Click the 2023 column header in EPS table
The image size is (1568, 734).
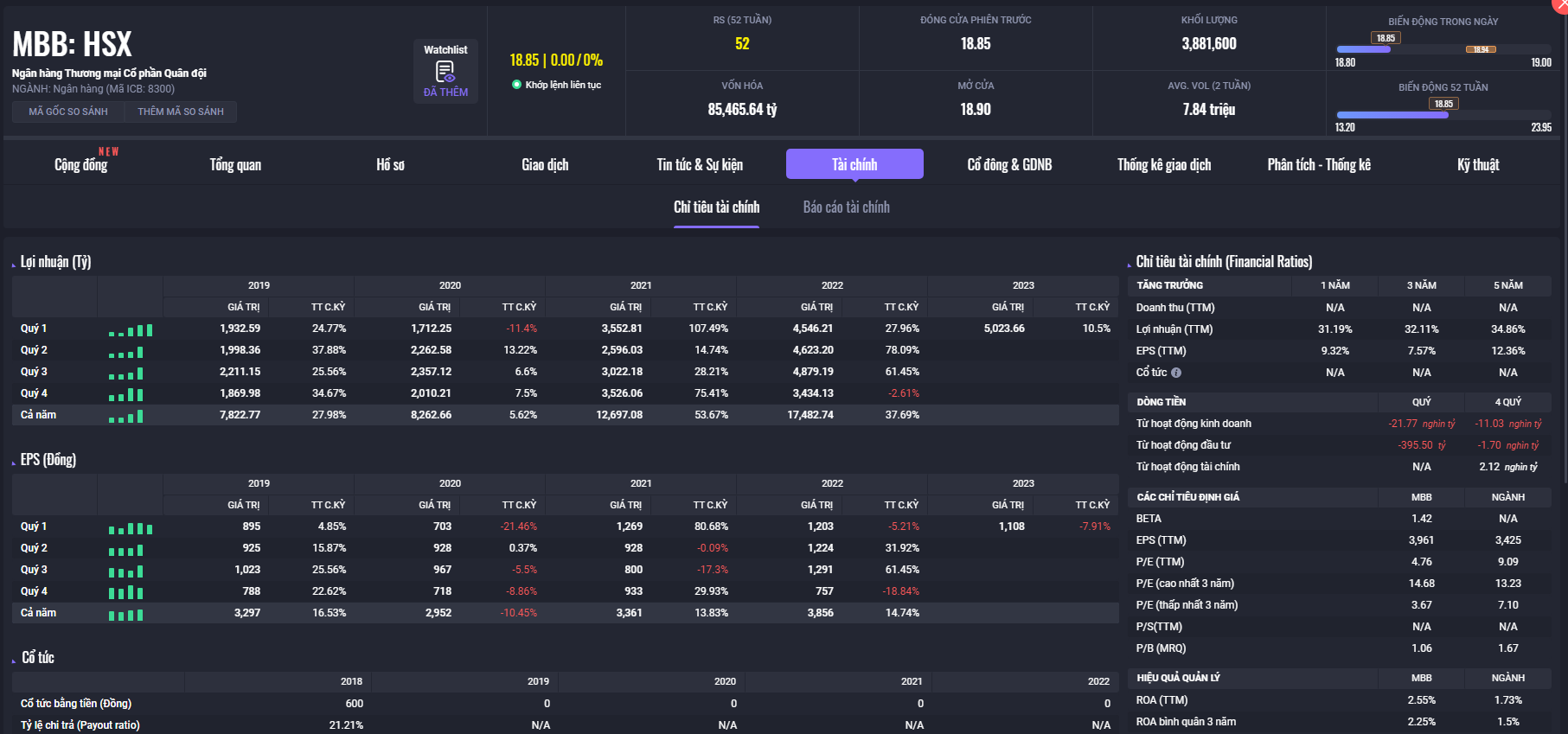tap(1023, 483)
